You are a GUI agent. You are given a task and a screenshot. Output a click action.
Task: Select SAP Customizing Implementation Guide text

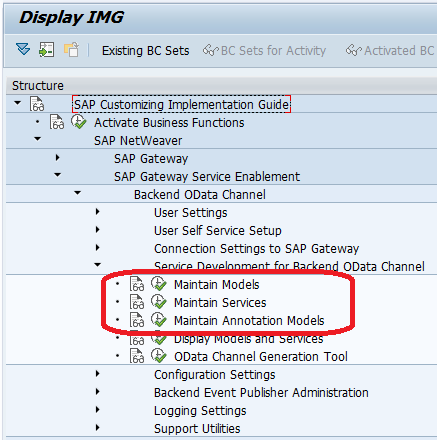[x=181, y=104]
